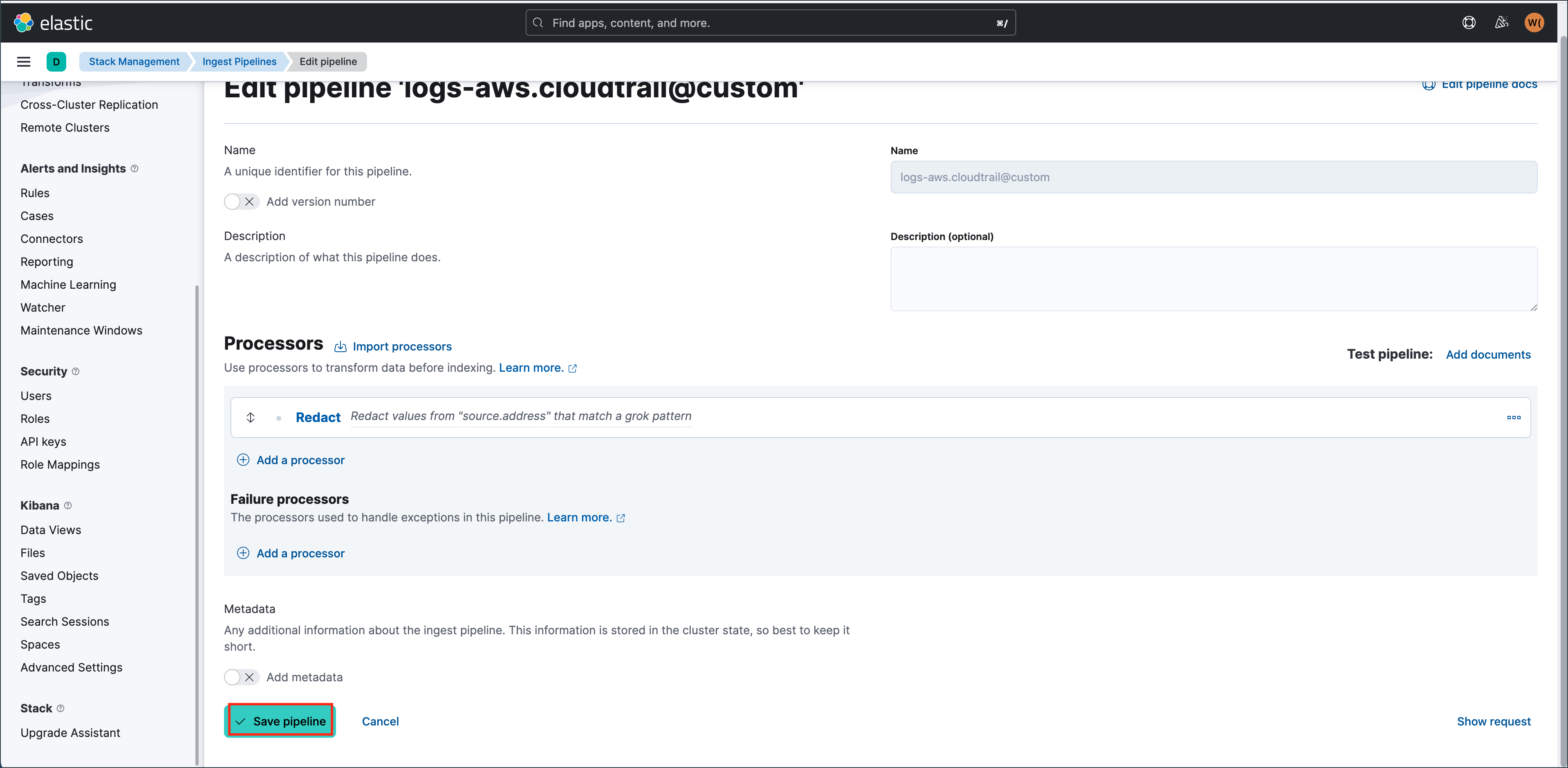Open the Ingest Pipelines breadcrumb
The width and height of the screenshot is (1568, 768).
[239, 61]
